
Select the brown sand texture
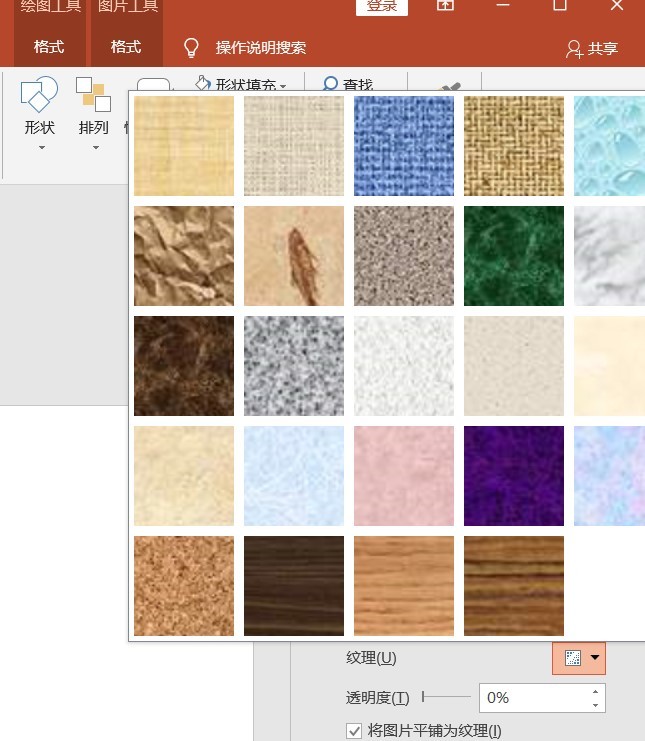tap(404, 256)
